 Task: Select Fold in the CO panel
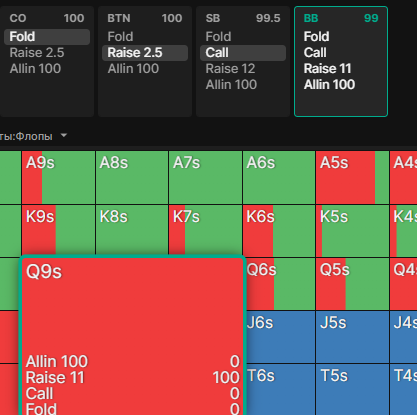point(47,37)
